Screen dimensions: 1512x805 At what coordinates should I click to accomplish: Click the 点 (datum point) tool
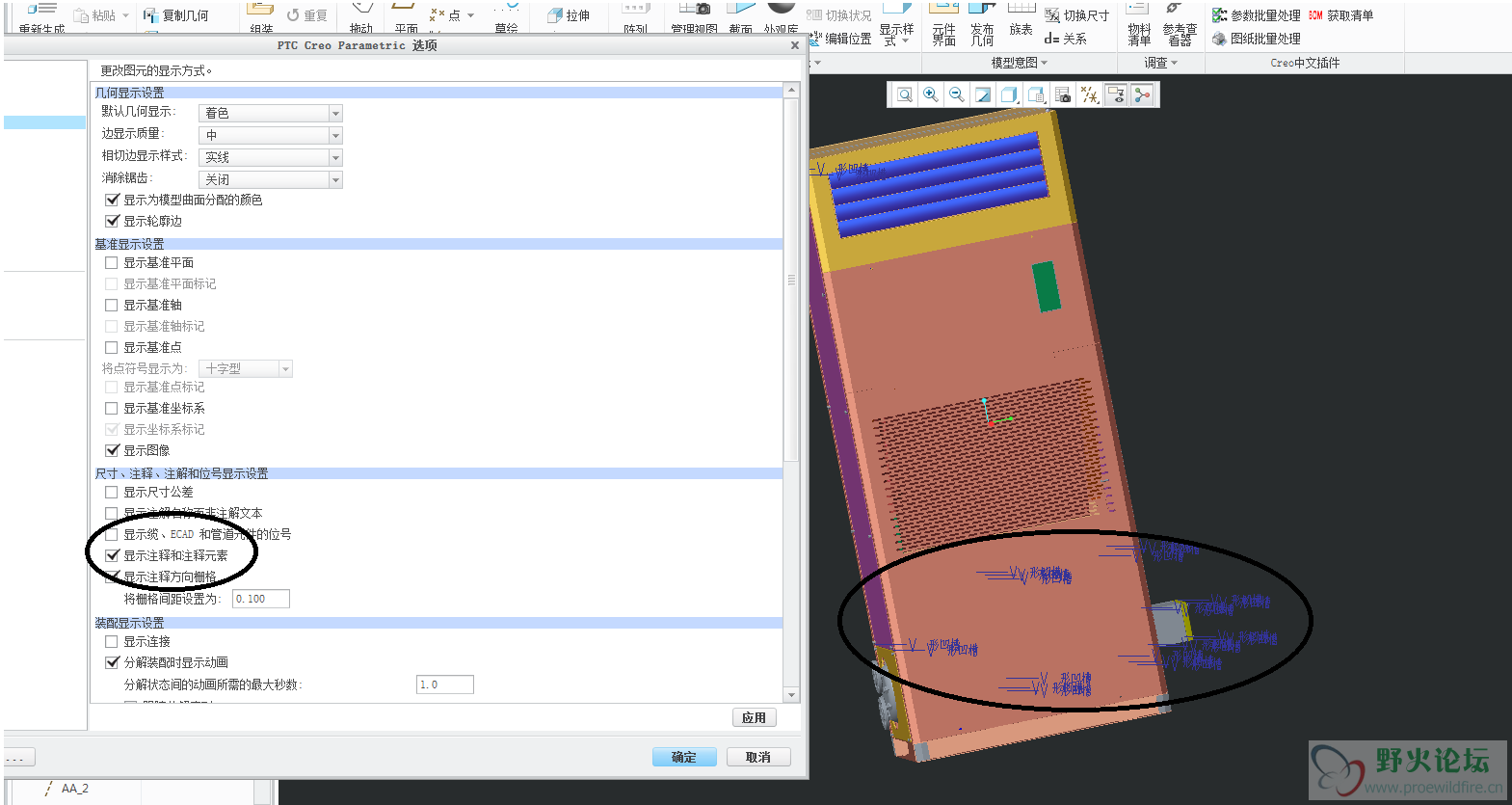[445, 15]
